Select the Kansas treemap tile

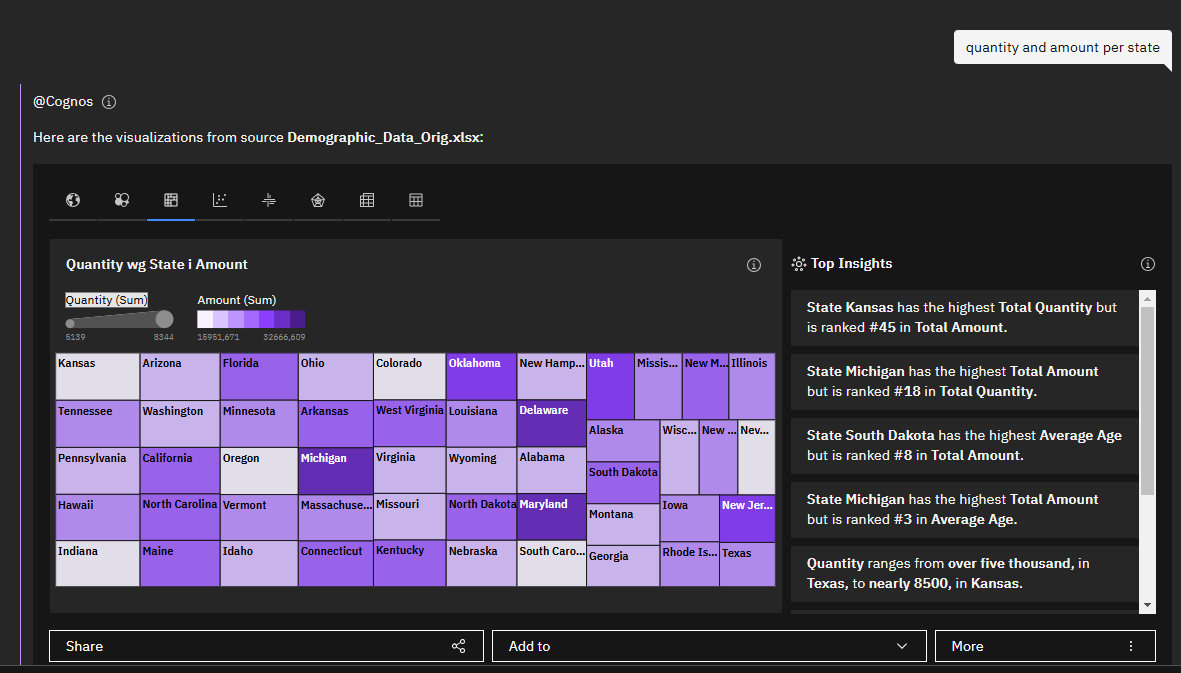(98, 377)
